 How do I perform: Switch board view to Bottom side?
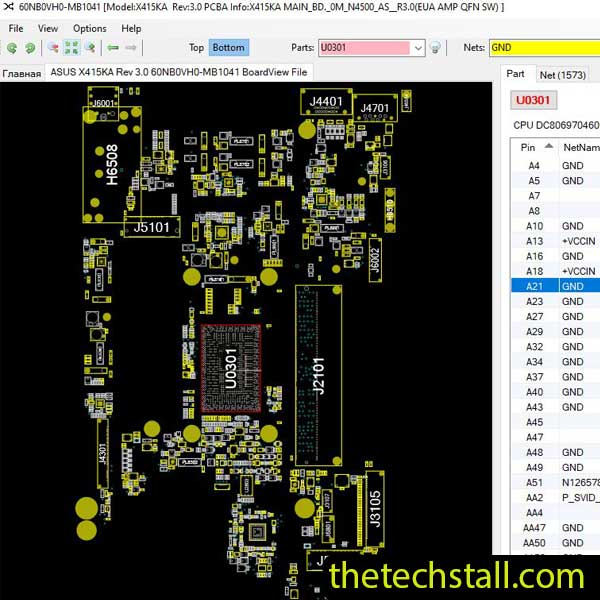pos(228,48)
